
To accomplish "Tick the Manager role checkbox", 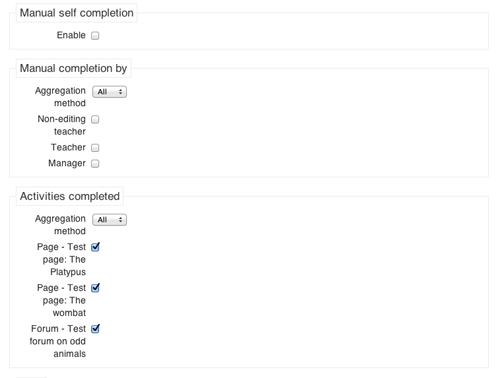I will (x=95, y=164).
